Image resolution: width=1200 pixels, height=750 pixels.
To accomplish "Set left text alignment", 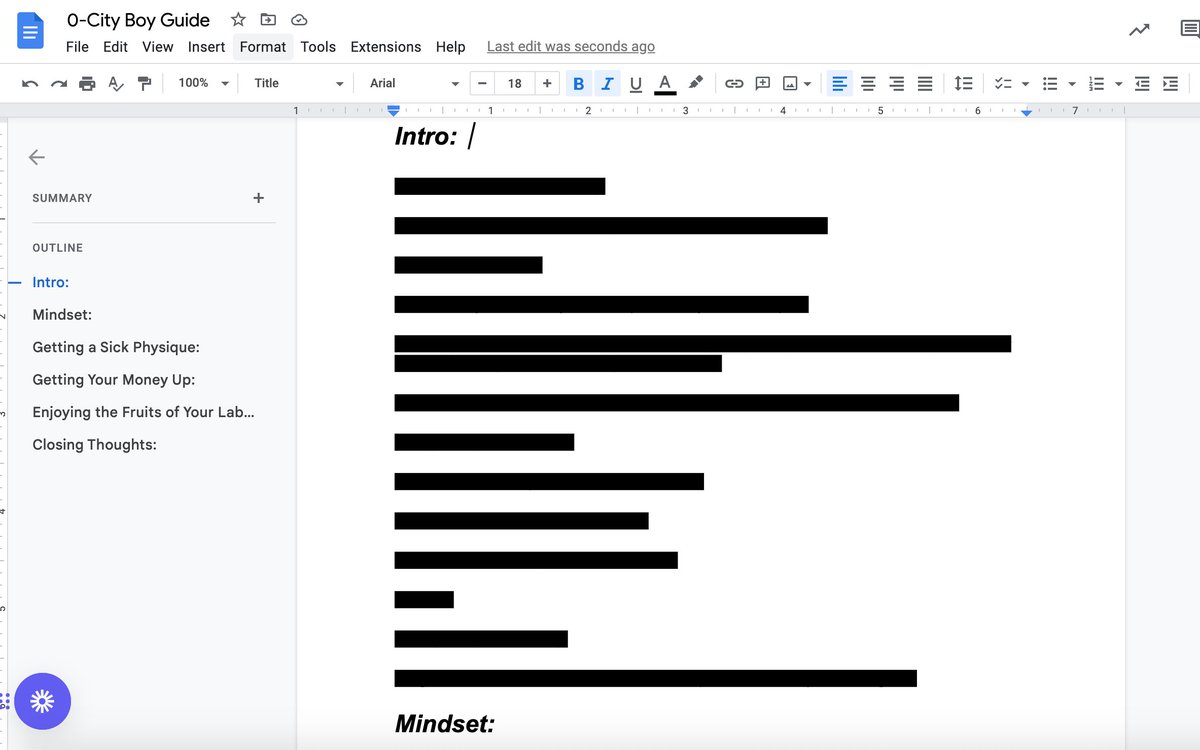I will click(x=840, y=83).
